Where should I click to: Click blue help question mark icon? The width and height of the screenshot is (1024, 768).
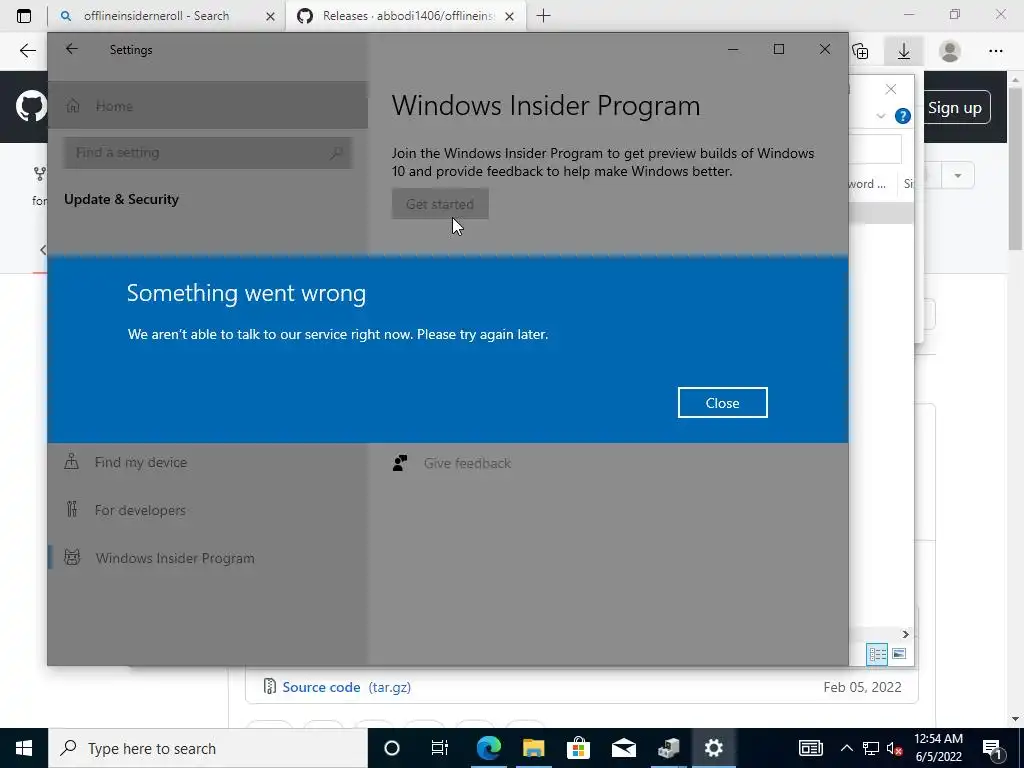coord(903,116)
